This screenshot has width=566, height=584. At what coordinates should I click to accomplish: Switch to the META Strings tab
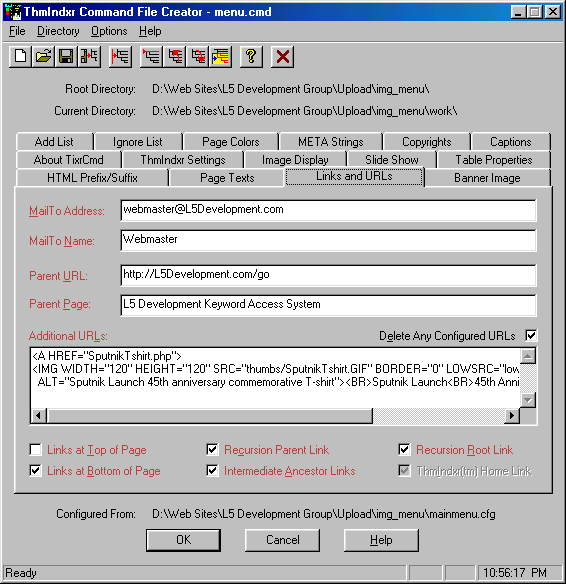(331, 142)
